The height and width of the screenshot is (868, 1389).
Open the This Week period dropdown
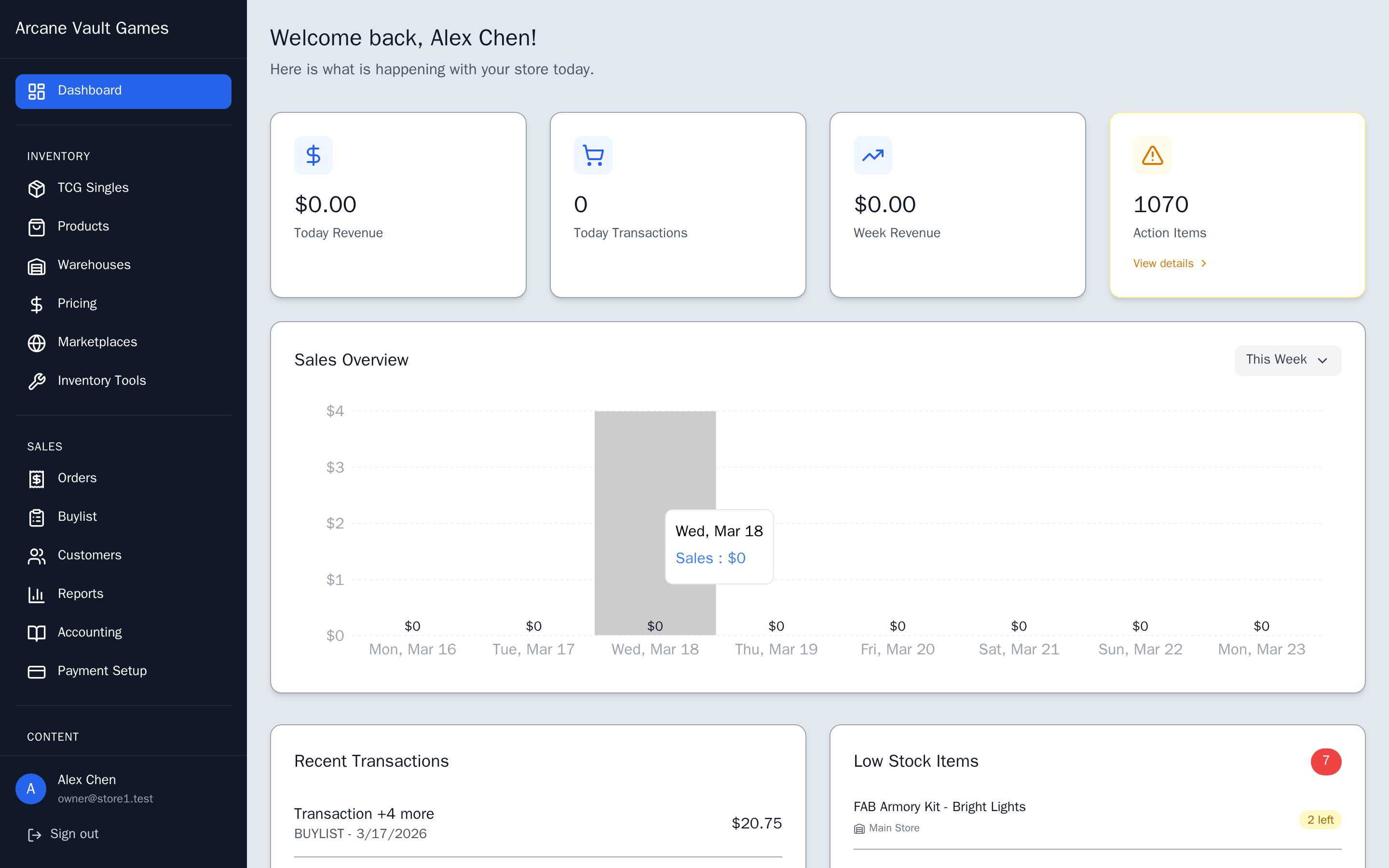tap(1287, 360)
